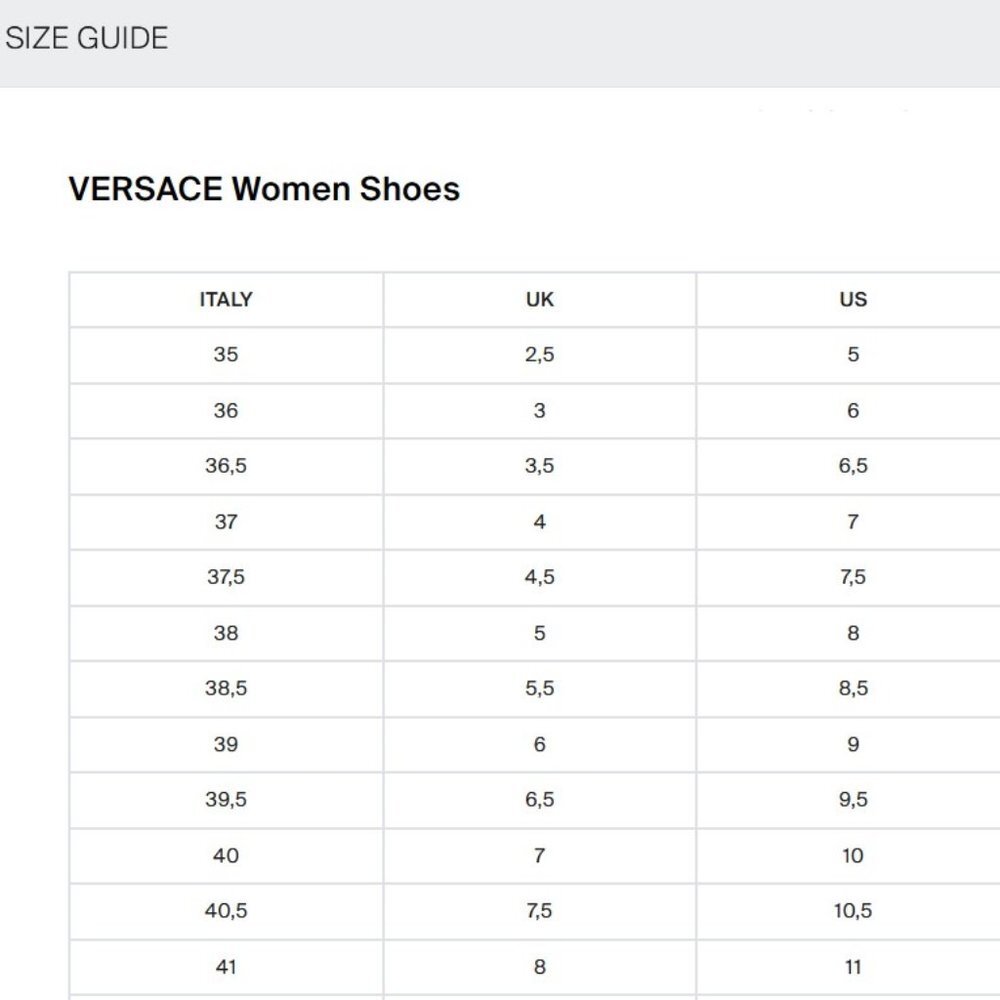The width and height of the screenshot is (1000, 1000).
Task: Click the Italy size 36,5 cell
Action: [226, 466]
